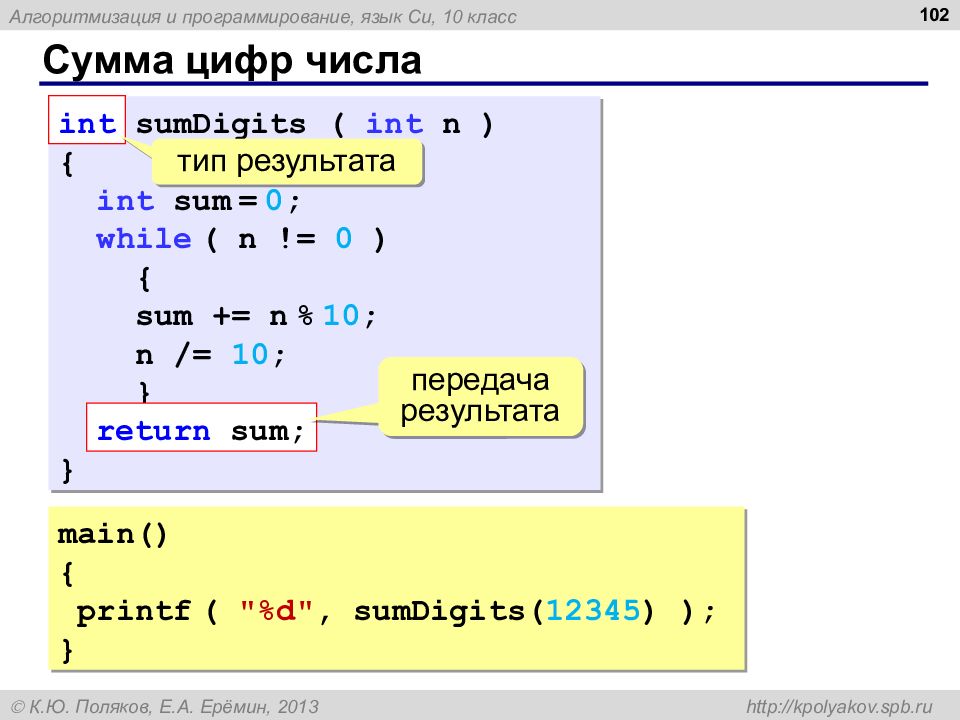Click the line "n /= 10;"
The image size is (960, 720).
tap(211, 354)
